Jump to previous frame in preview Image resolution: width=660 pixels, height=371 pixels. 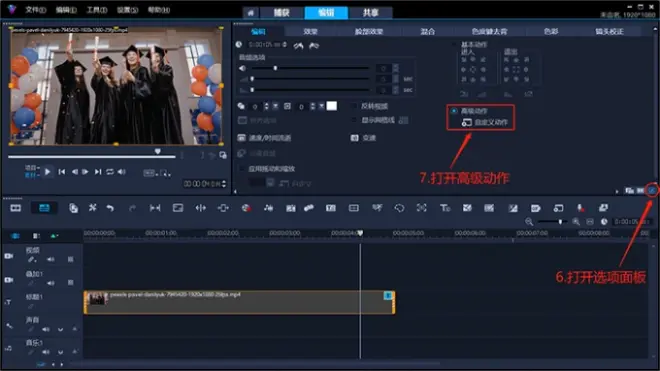75,172
